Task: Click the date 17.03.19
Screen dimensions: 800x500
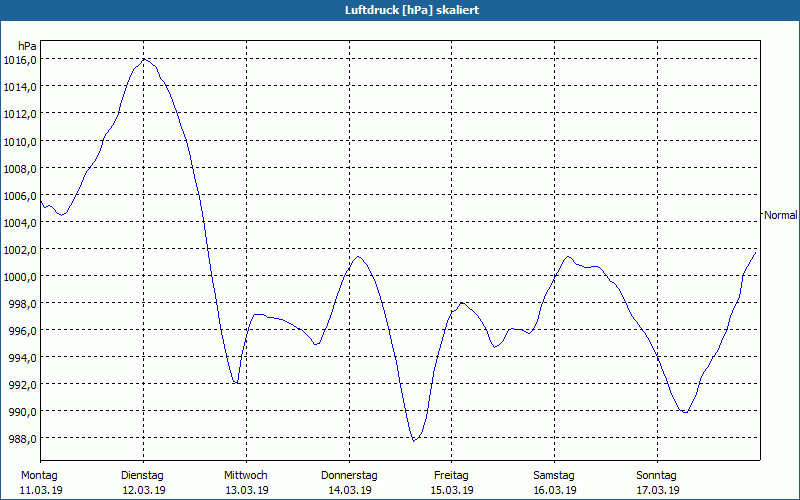Action: 658,490
